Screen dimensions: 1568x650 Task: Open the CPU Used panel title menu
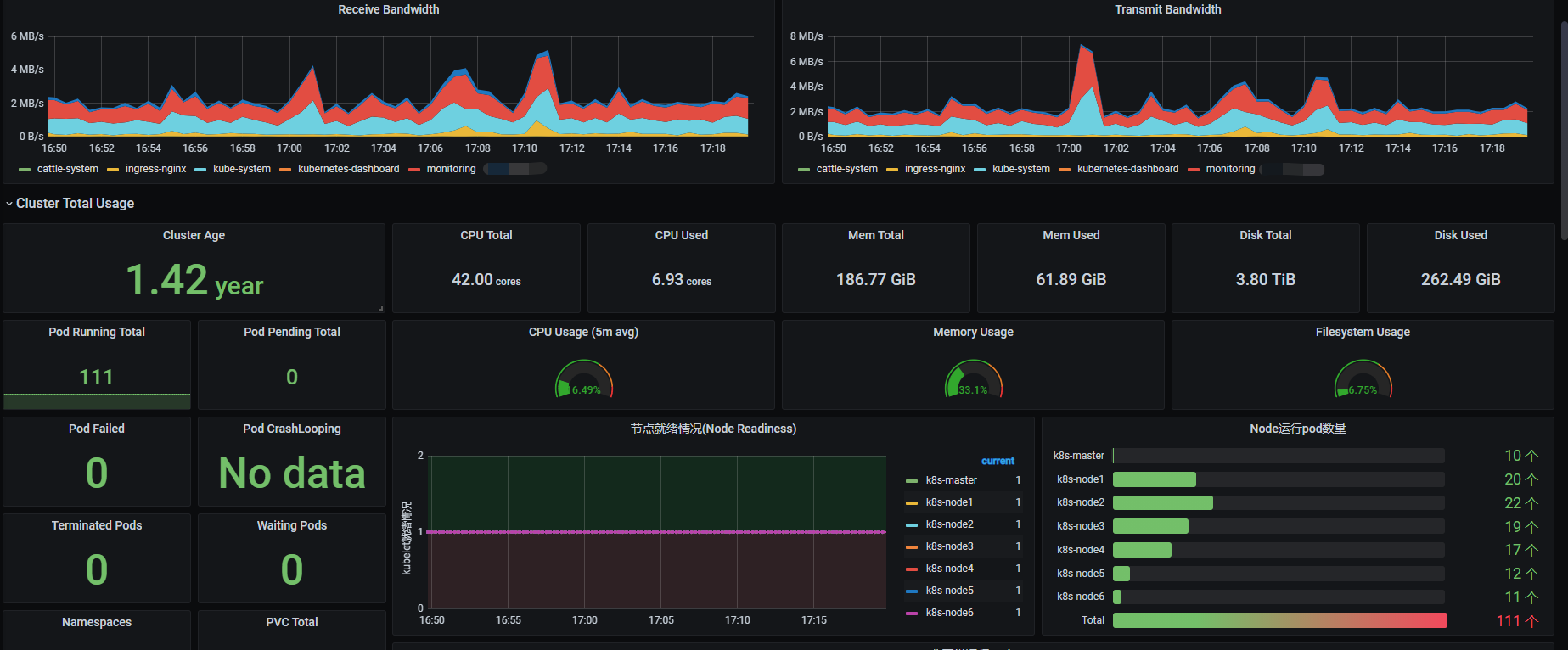pyautogui.click(x=682, y=235)
